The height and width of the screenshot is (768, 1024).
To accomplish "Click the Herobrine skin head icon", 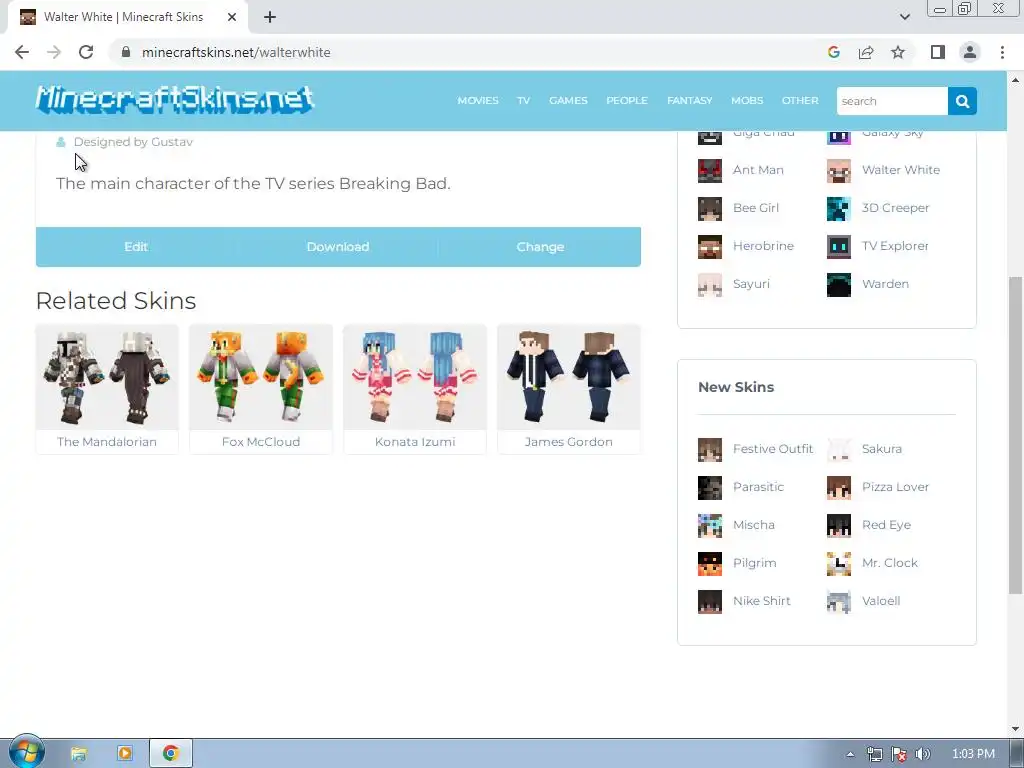I will (710, 246).
